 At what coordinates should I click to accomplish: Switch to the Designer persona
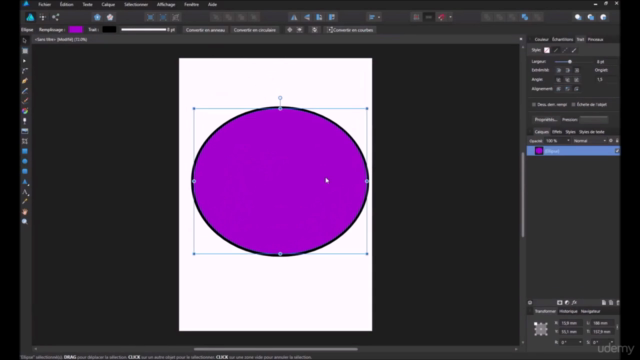[x=30, y=17]
